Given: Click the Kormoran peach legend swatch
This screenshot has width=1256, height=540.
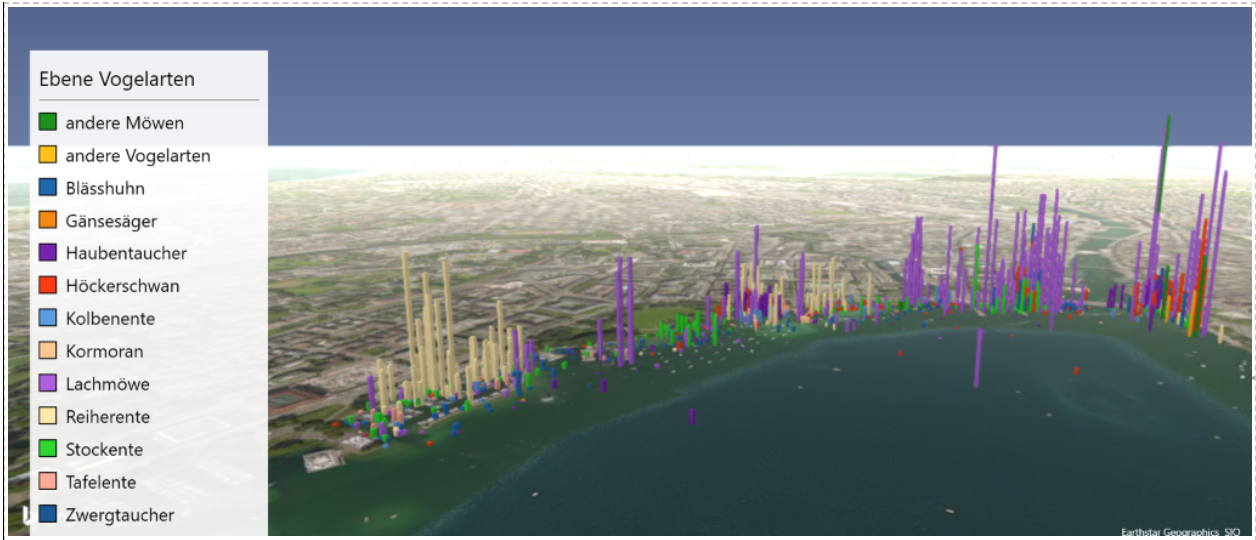Looking at the screenshot, I should 47,351.
